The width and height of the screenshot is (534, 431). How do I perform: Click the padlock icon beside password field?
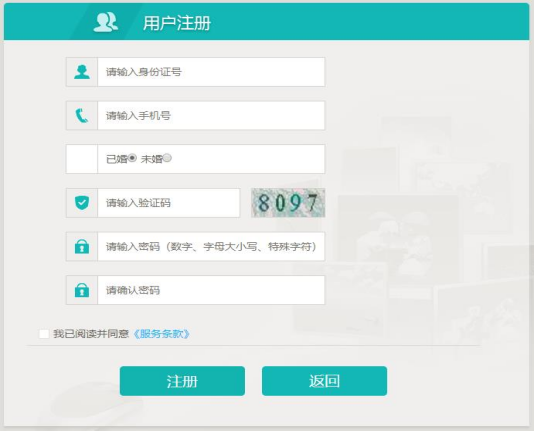pyautogui.click(x=82, y=246)
